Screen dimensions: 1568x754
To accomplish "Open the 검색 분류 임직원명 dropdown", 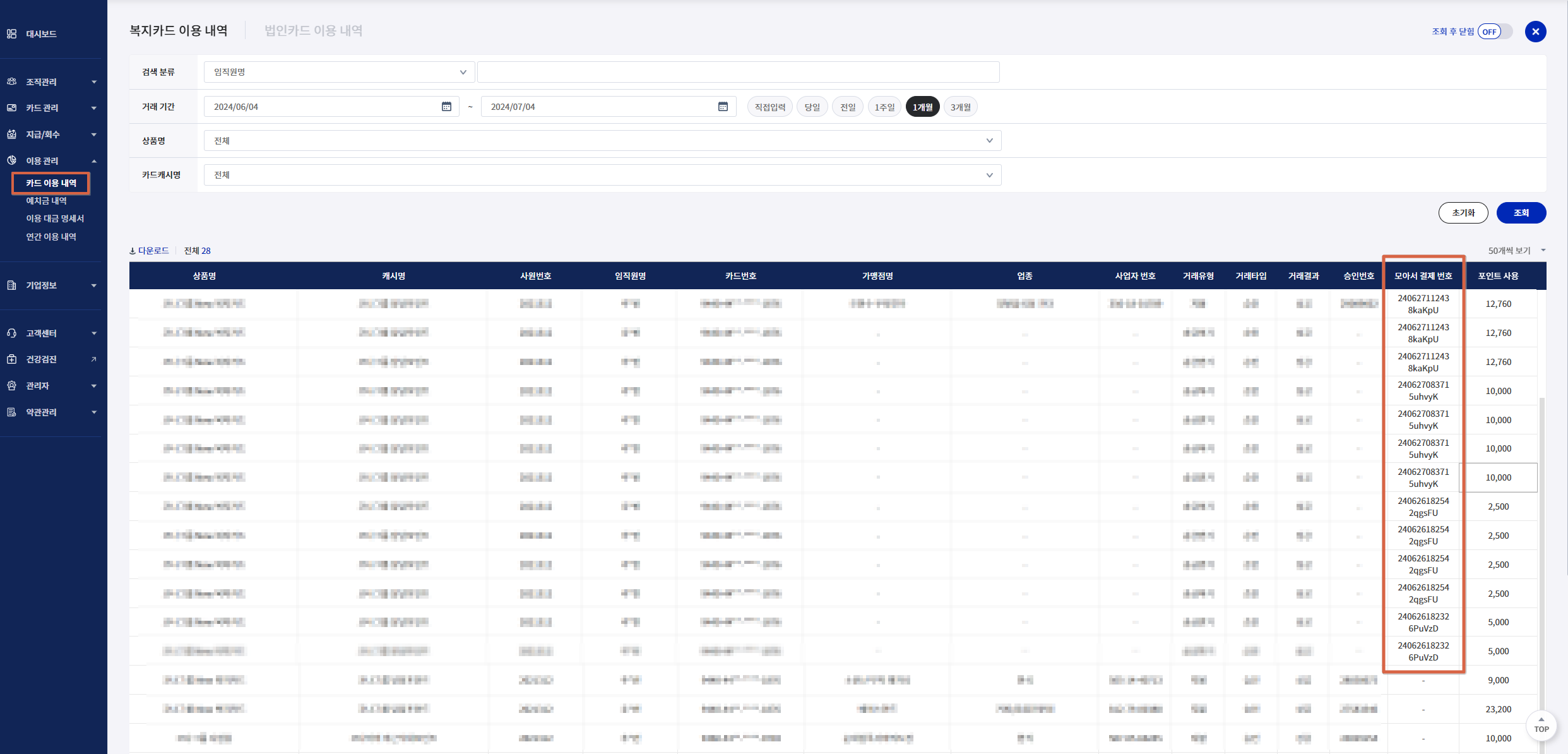I will (339, 72).
